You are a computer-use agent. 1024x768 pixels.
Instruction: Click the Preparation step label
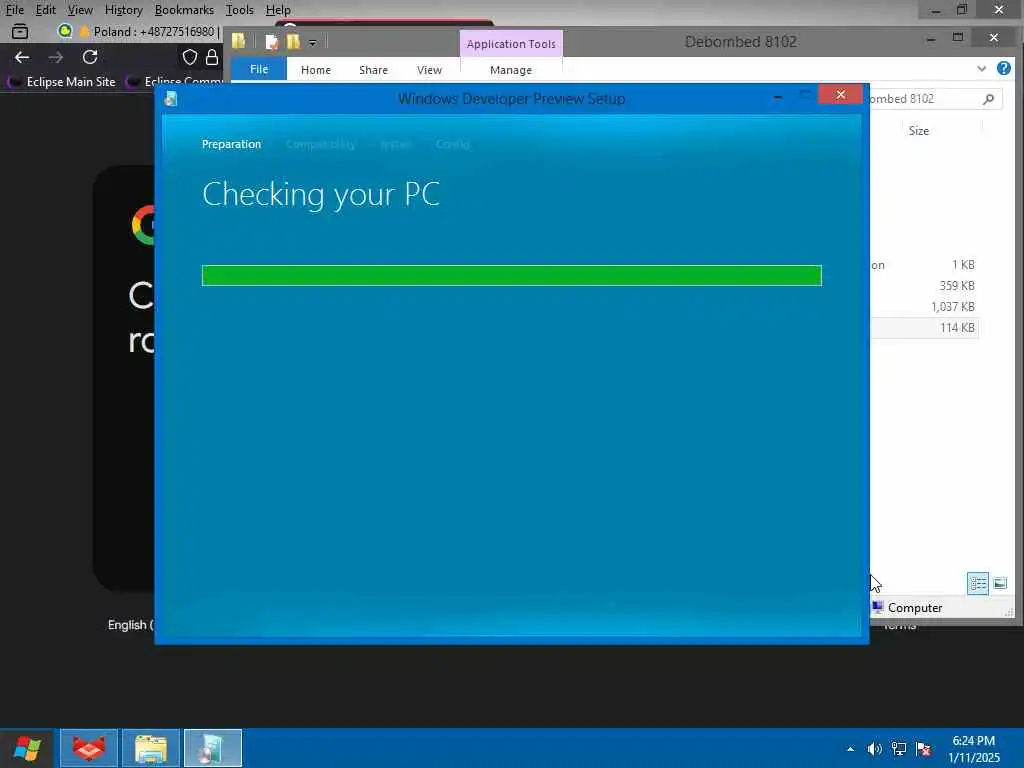point(231,144)
